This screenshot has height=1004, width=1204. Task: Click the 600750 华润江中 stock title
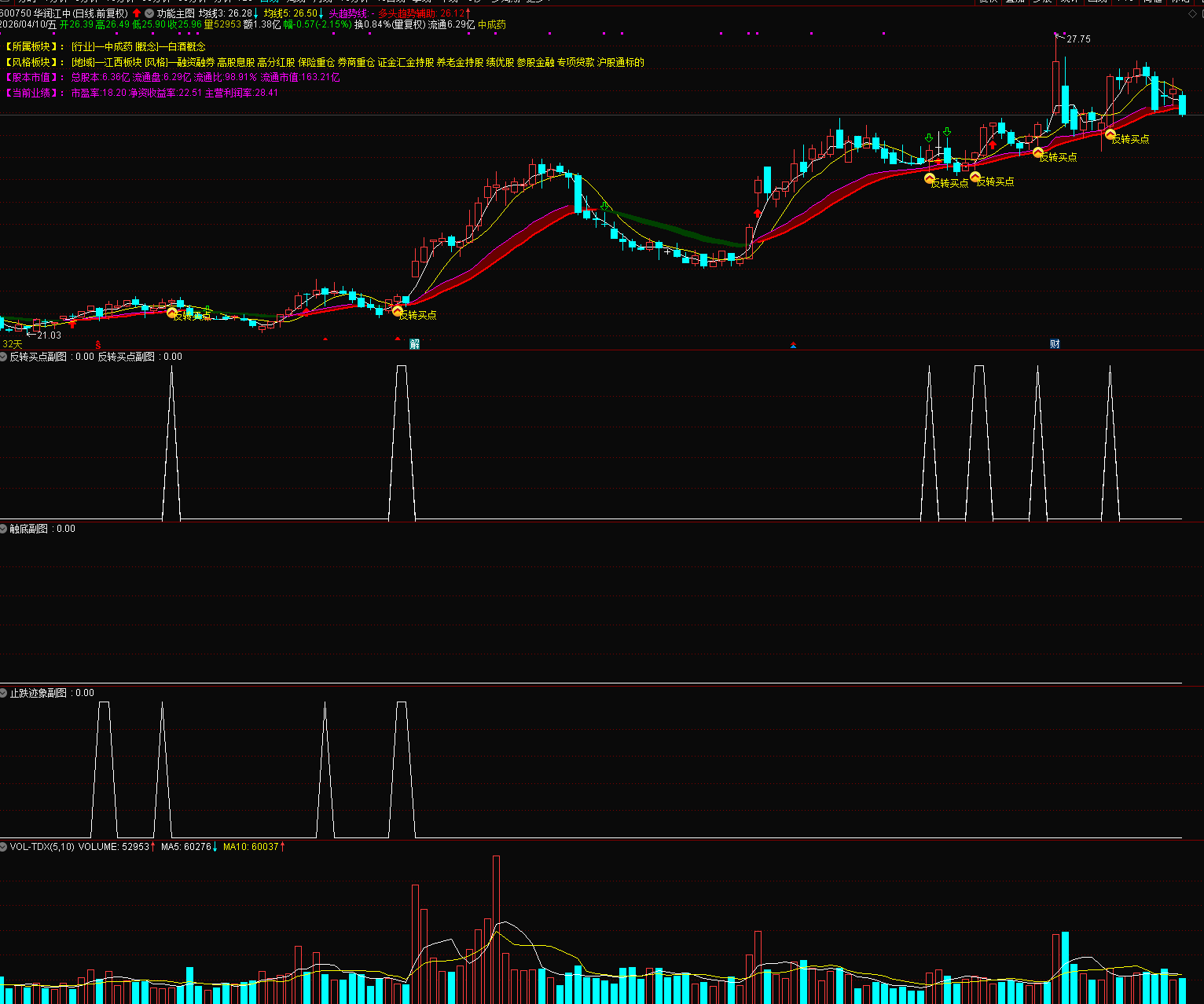click(64, 13)
